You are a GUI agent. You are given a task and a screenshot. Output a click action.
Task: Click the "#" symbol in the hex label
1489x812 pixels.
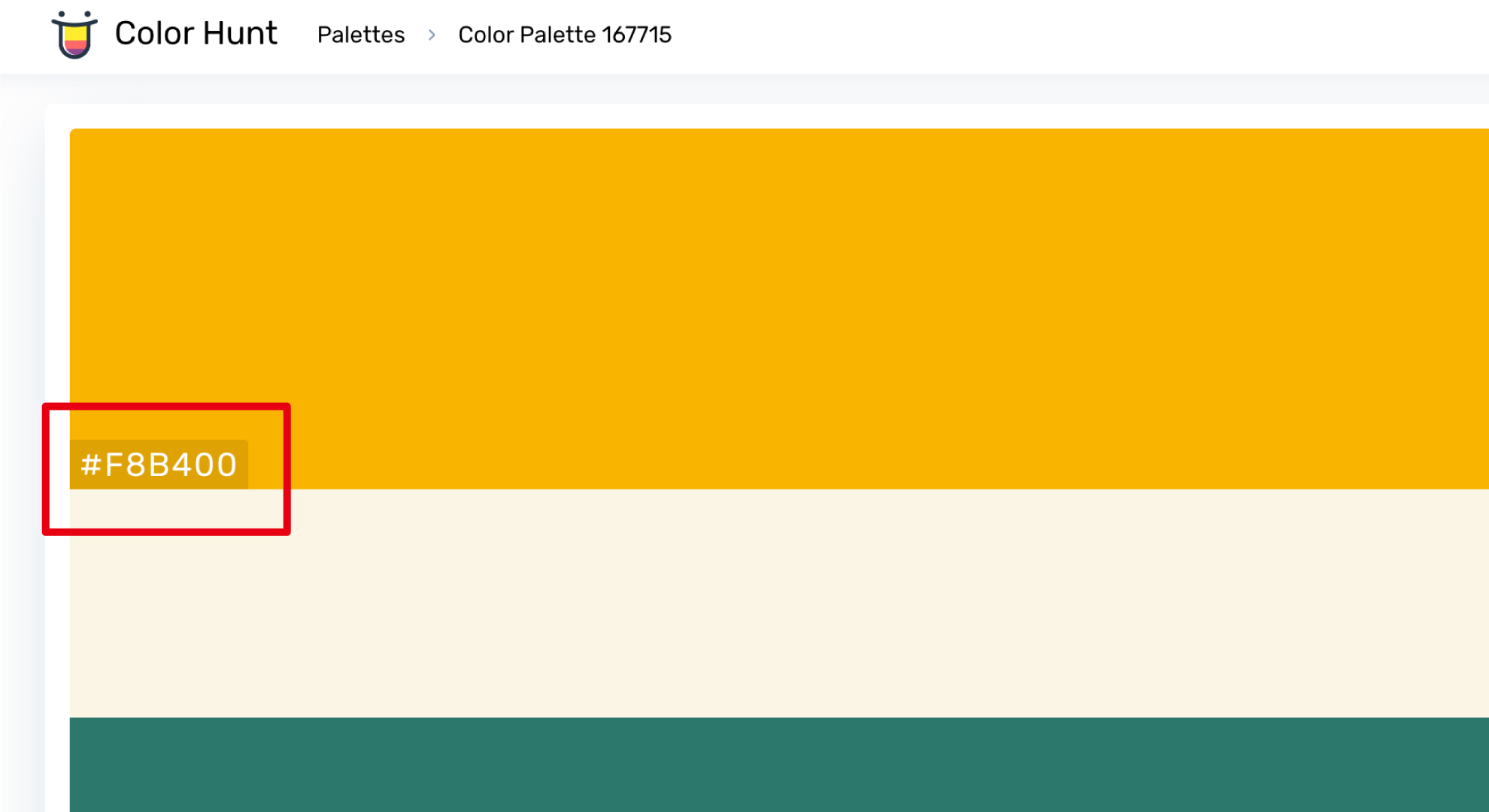pyautogui.click(x=90, y=465)
